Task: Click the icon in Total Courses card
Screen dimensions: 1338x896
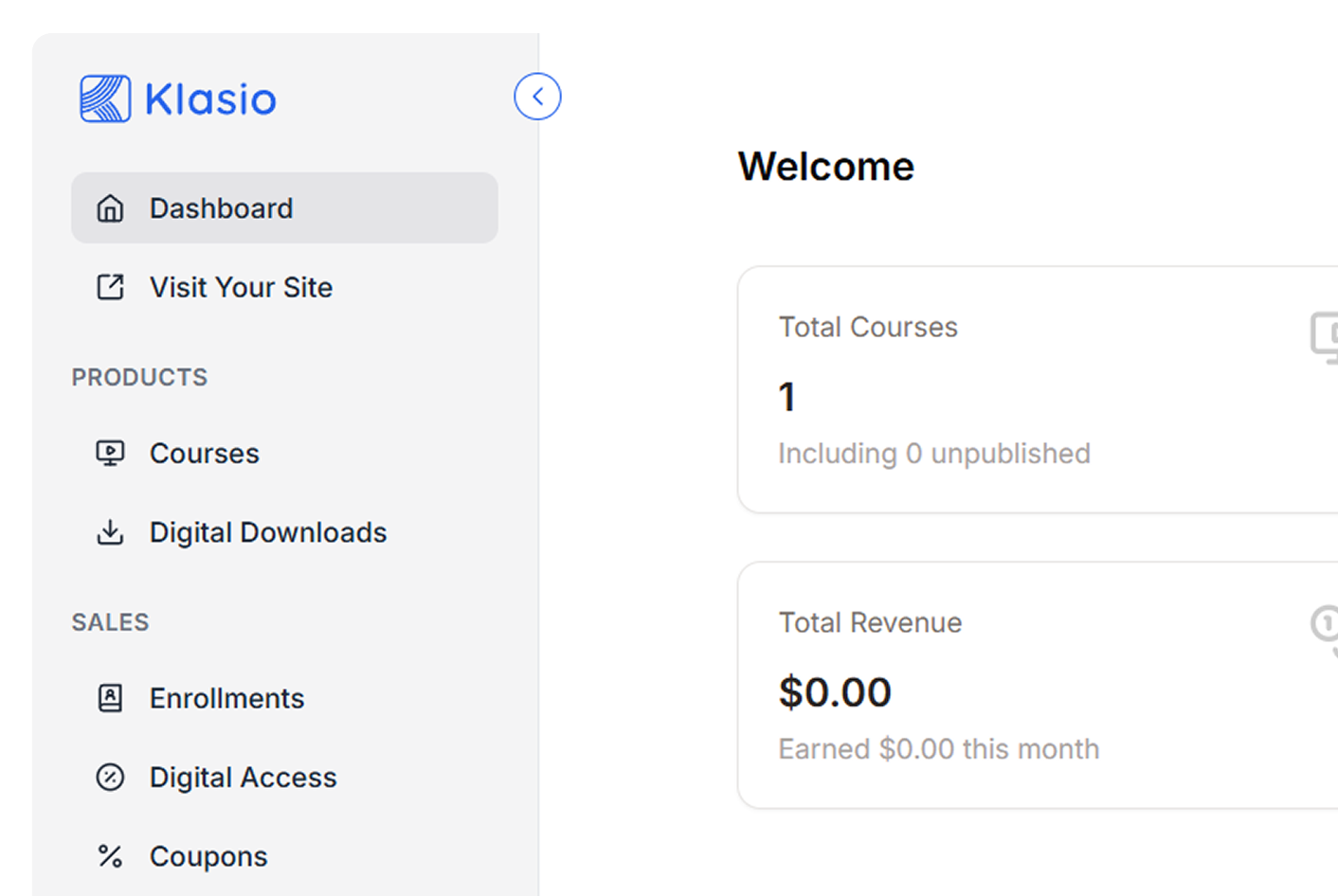Action: pyautogui.click(x=1325, y=336)
